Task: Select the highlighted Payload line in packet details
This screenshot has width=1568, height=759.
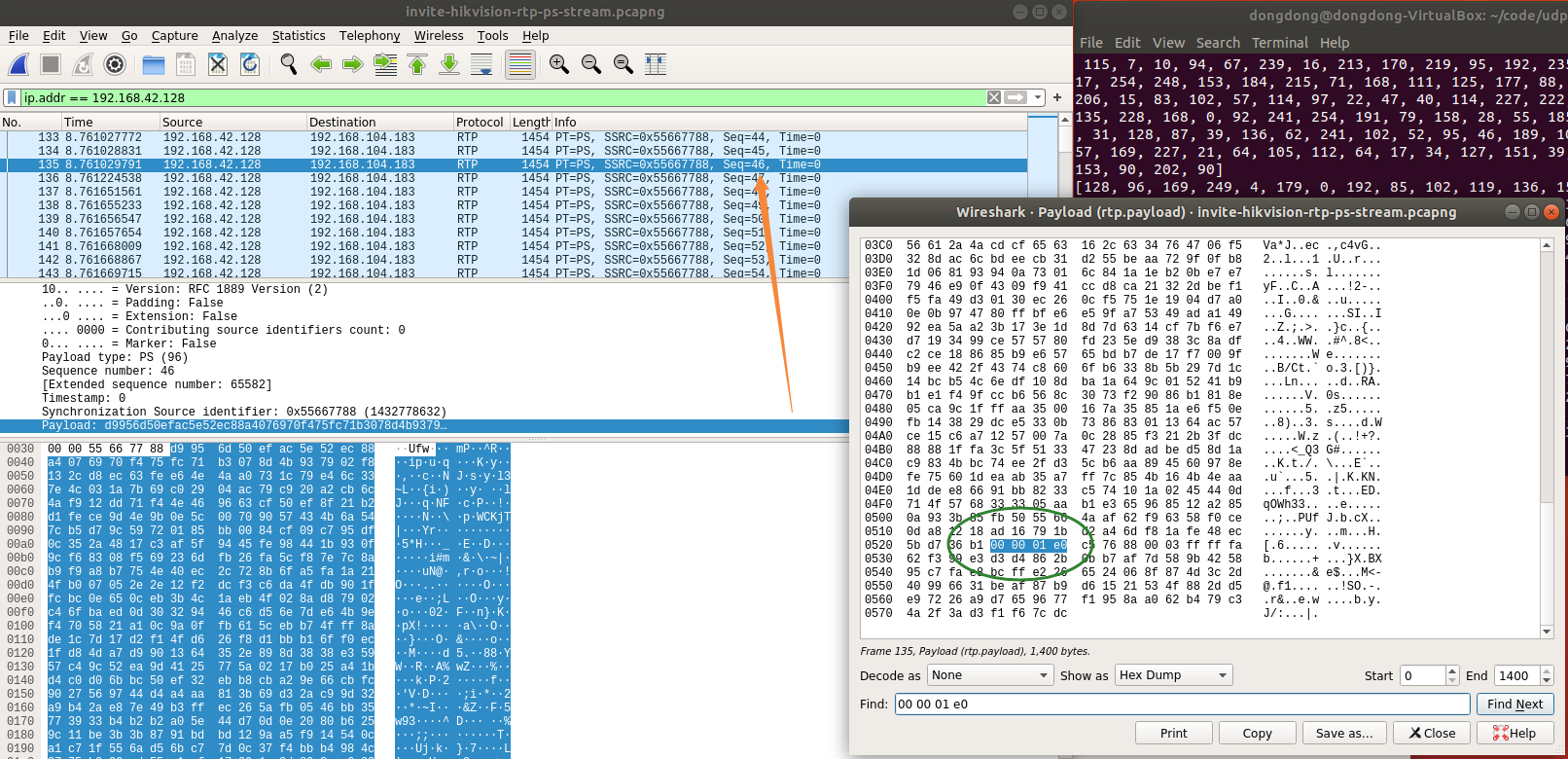Action: point(425,425)
